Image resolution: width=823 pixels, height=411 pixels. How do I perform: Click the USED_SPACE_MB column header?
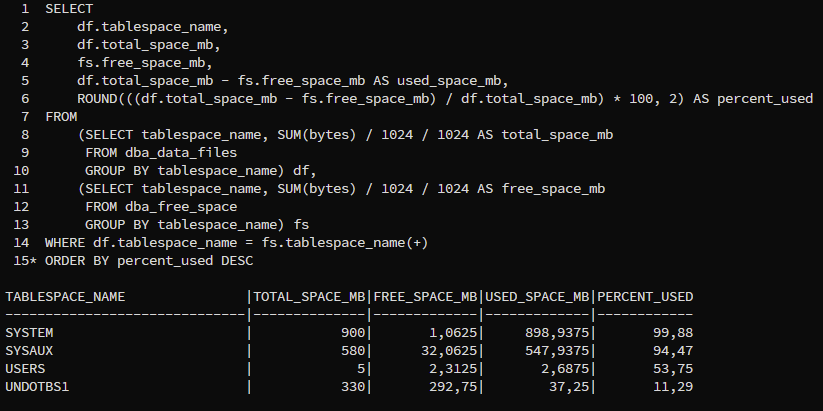tap(539, 297)
